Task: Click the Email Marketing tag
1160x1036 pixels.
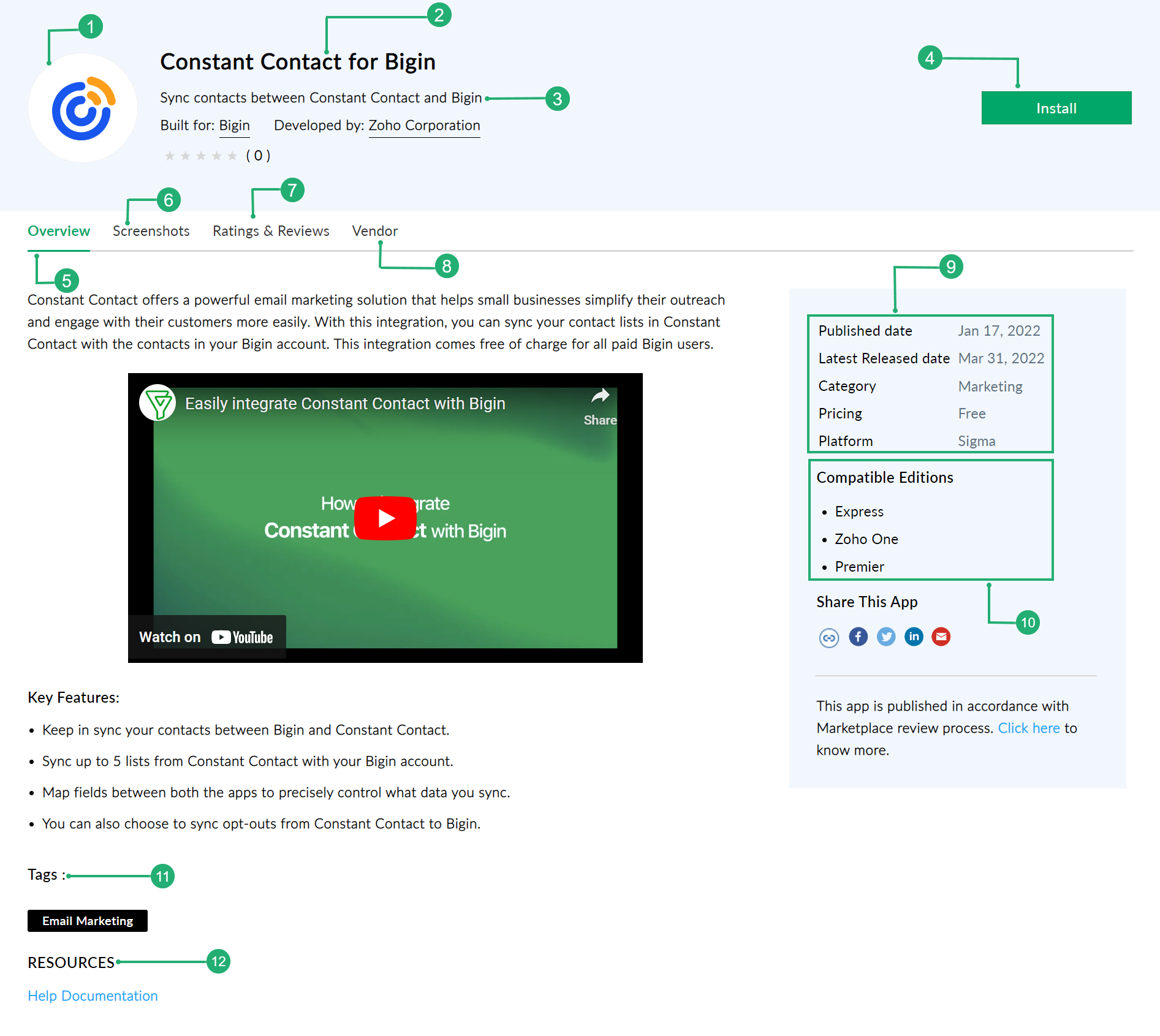Action: click(x=88, y=921)
